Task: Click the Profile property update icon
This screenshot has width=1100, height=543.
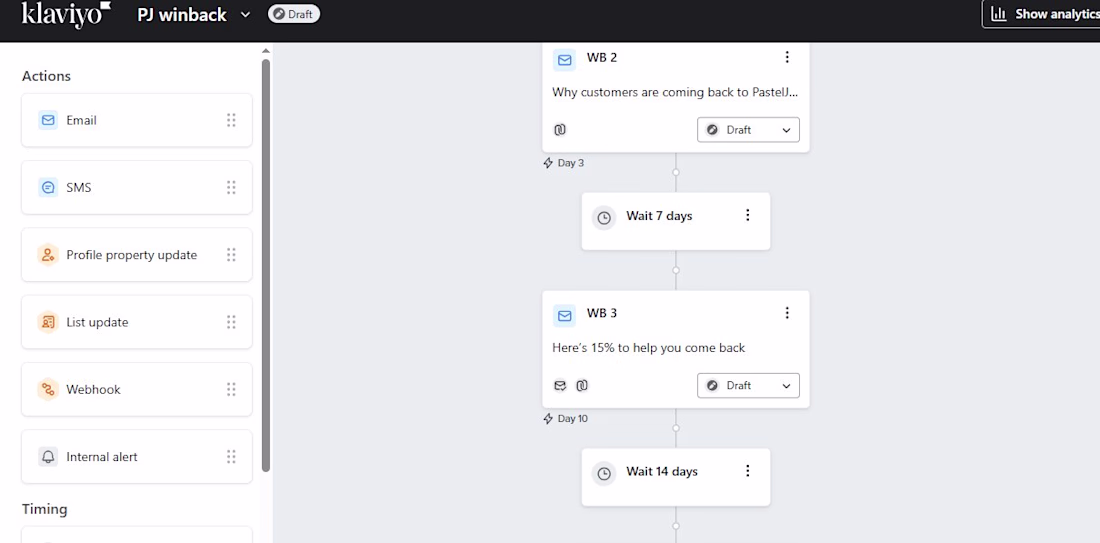Action: tap(48, 255)
